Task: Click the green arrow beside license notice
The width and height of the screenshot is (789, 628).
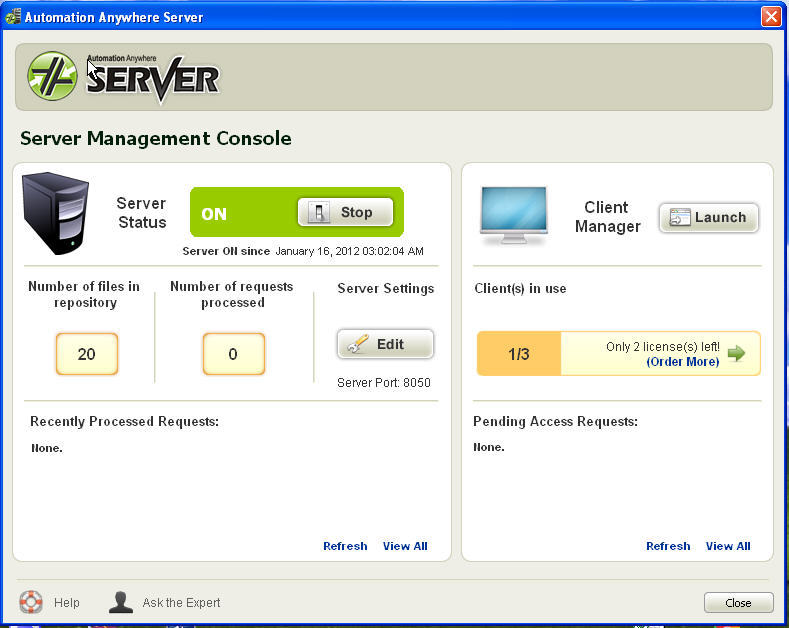Action: (x=736, y=353)
